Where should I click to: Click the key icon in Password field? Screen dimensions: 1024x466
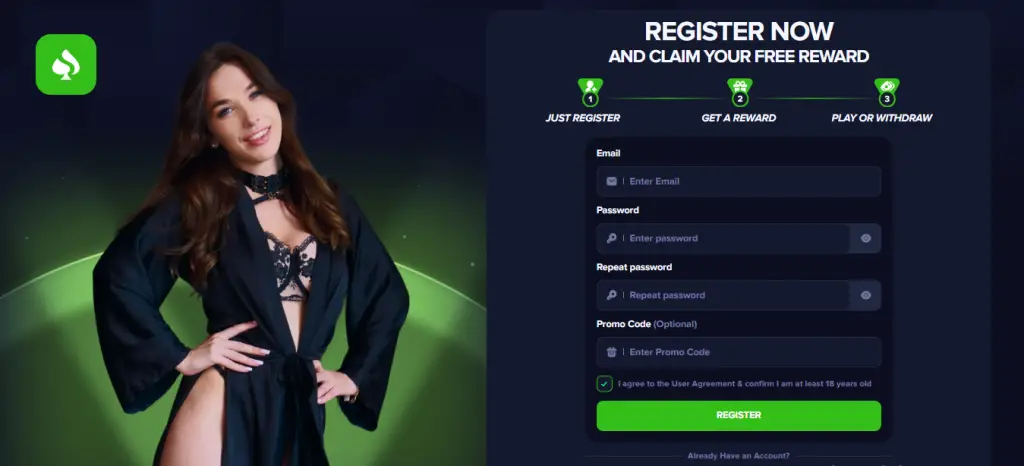point(611,238)
